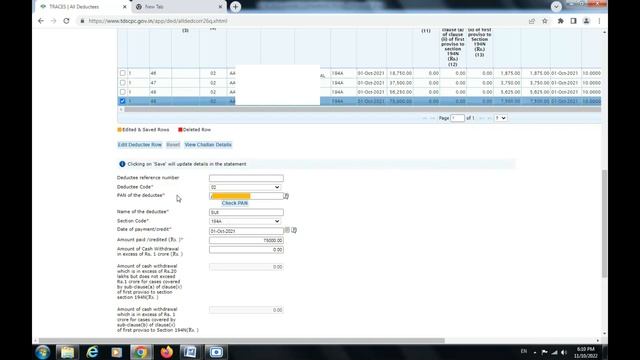Open the Section Code dropdown
640x360 pixels.
pos(245,221)
